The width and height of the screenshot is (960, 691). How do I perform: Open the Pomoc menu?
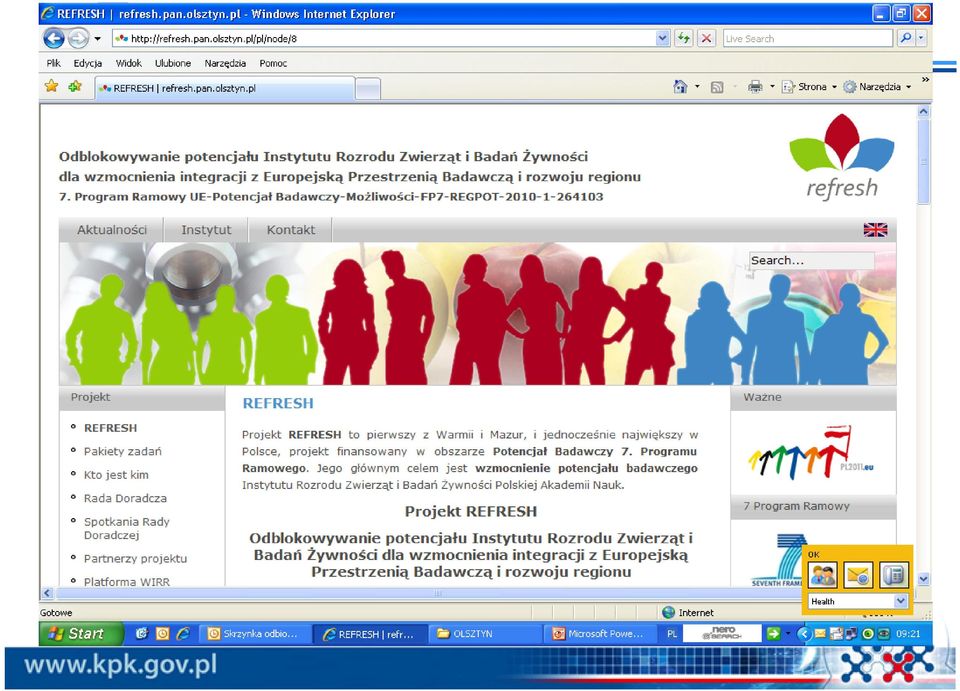[x=273, y=63]
